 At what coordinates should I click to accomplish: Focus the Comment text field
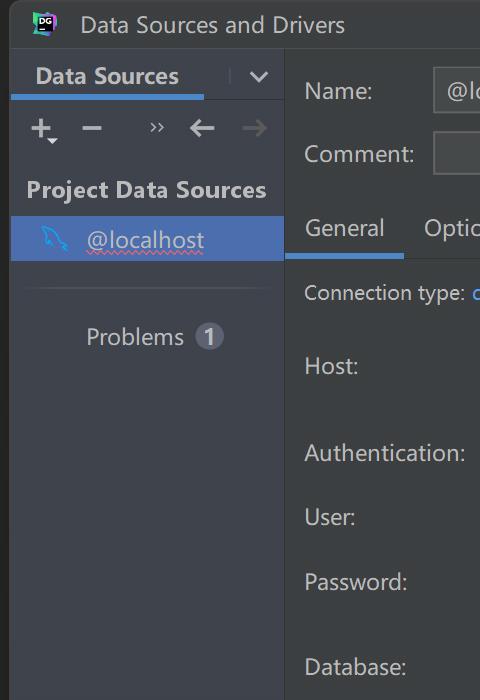[x=456, y=153]
